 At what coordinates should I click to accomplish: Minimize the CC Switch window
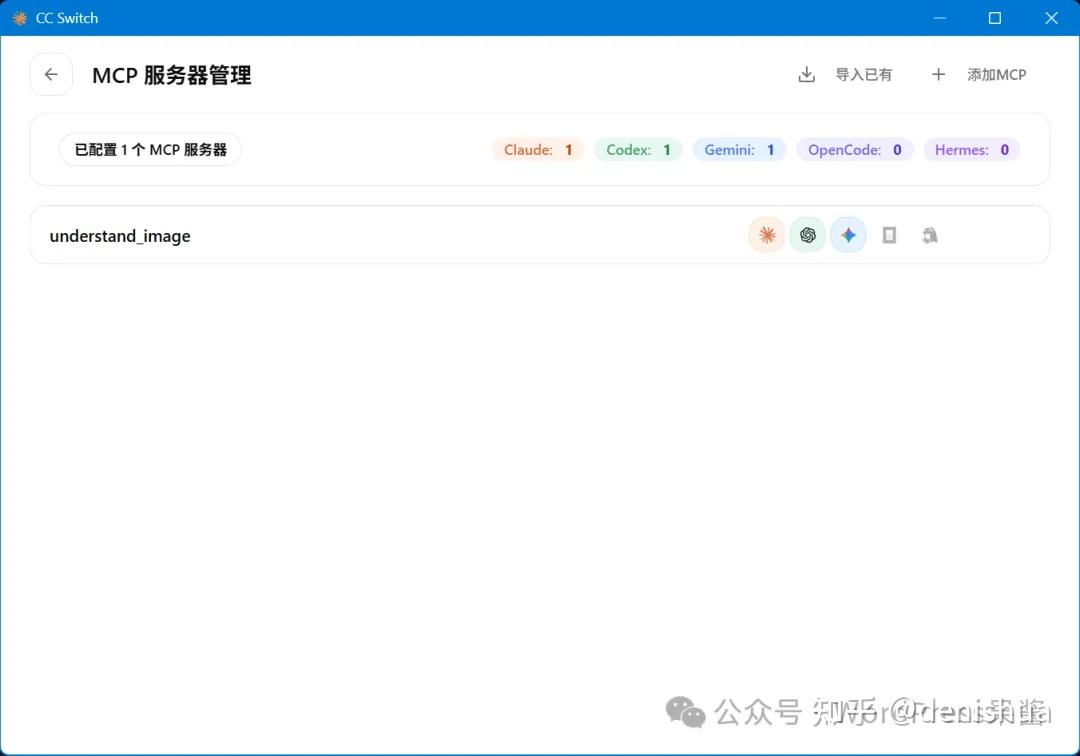[x=939, y=18]
